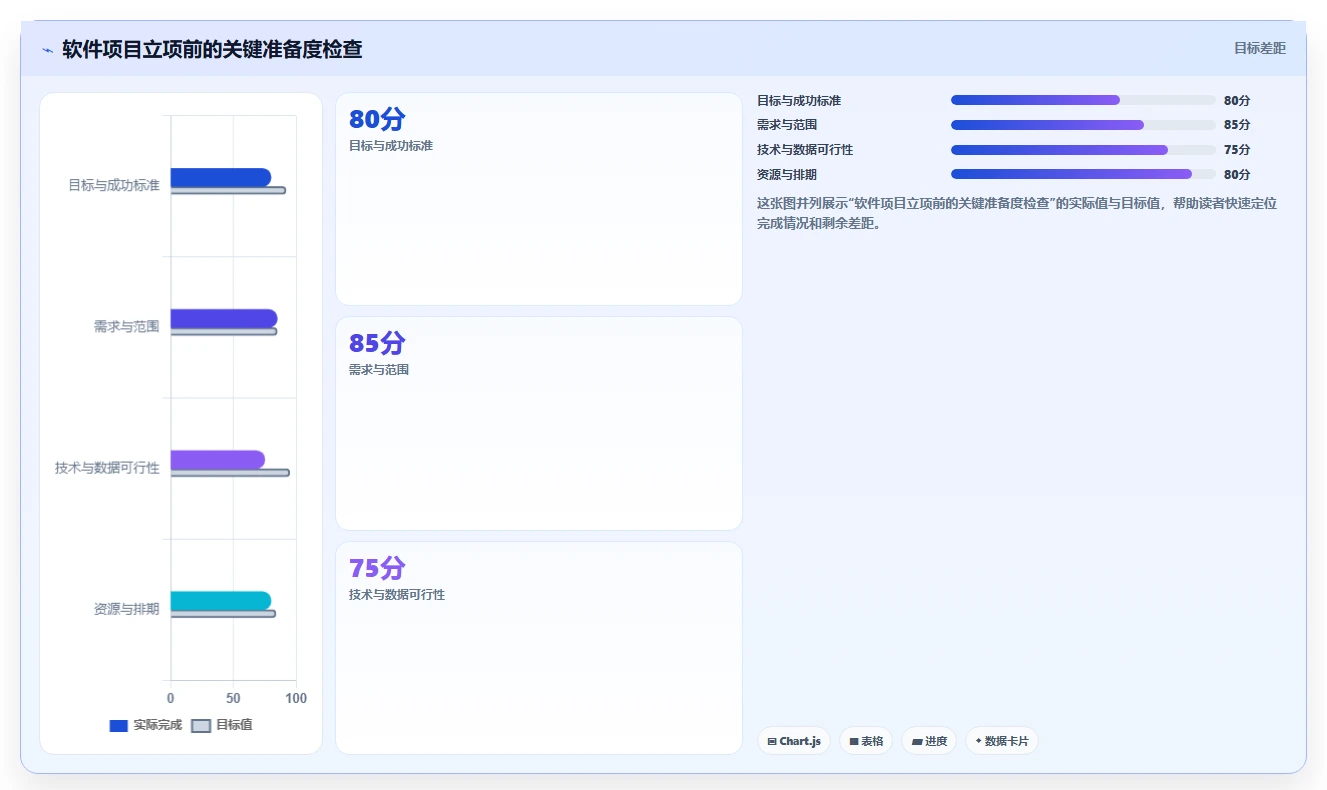
Task: Click the lightning icon beside the title
Action: (x=47, y=50)
